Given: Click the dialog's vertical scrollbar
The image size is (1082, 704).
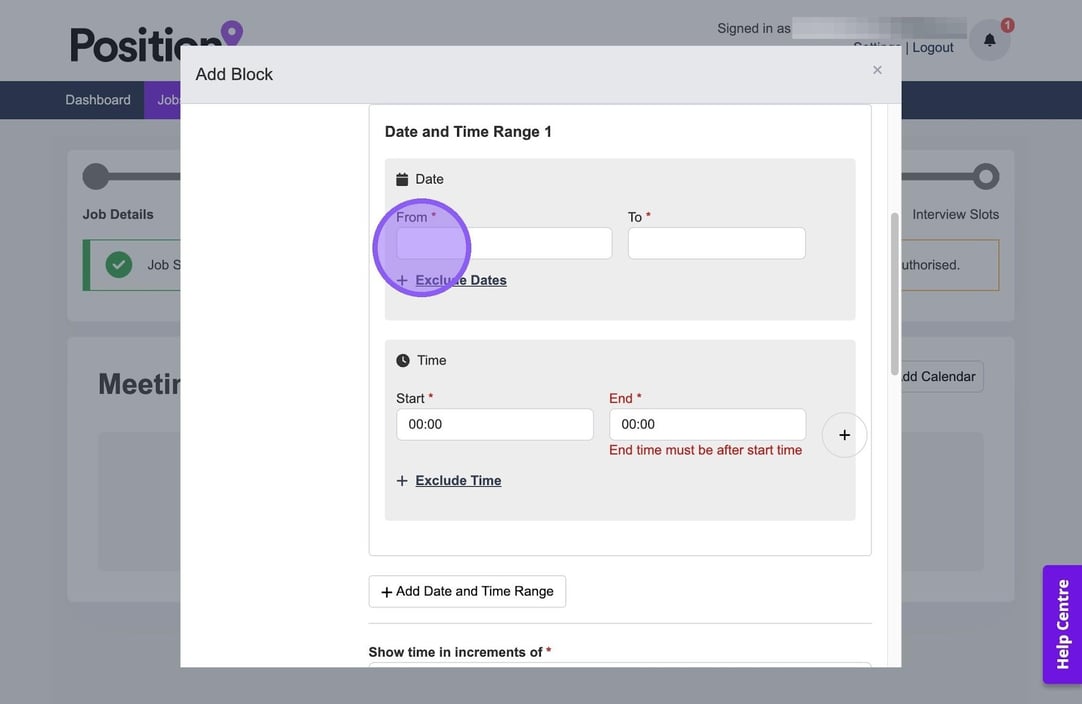Looking at the screenshot, I should (894, 290).
